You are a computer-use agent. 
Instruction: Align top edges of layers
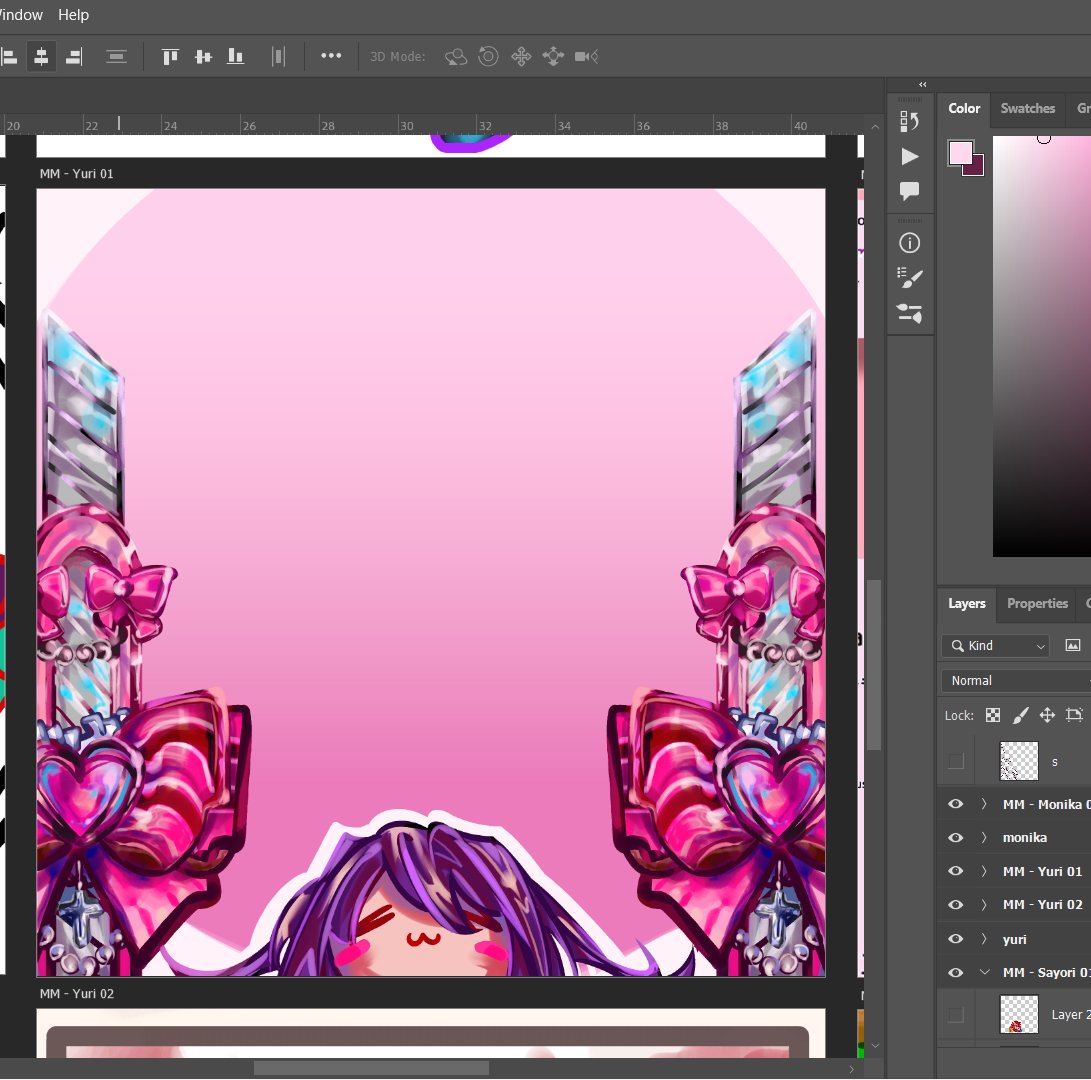click(x=170, y=56)
